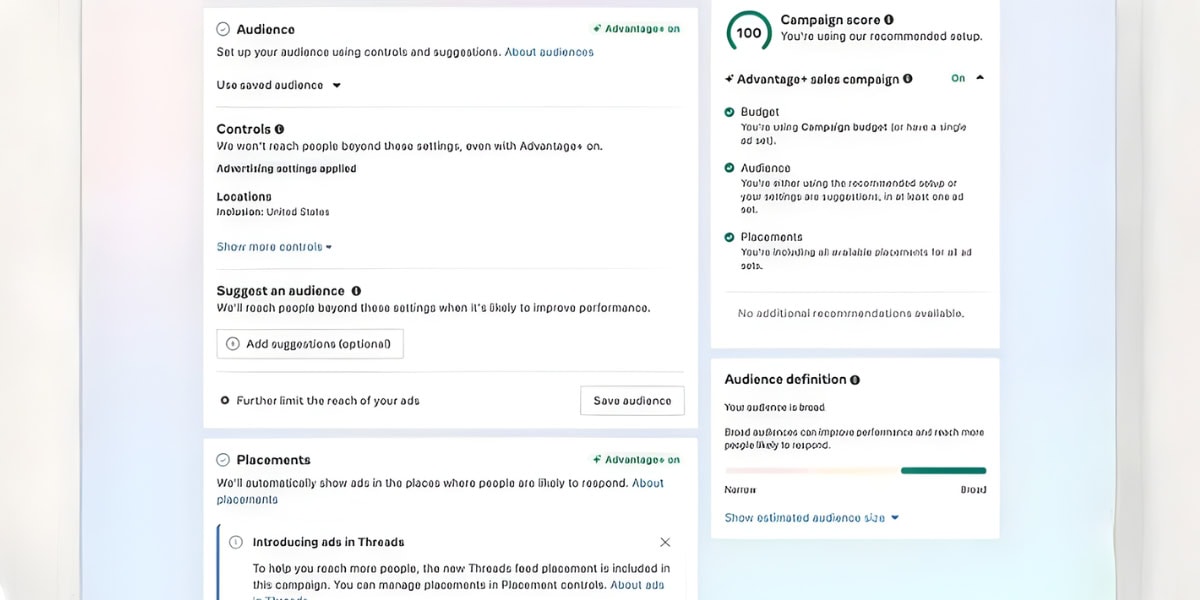Open the Use saved audience dropdown
Image resolution: width=1200 pixels, height=600 pixels.
(x=279, y=86)
